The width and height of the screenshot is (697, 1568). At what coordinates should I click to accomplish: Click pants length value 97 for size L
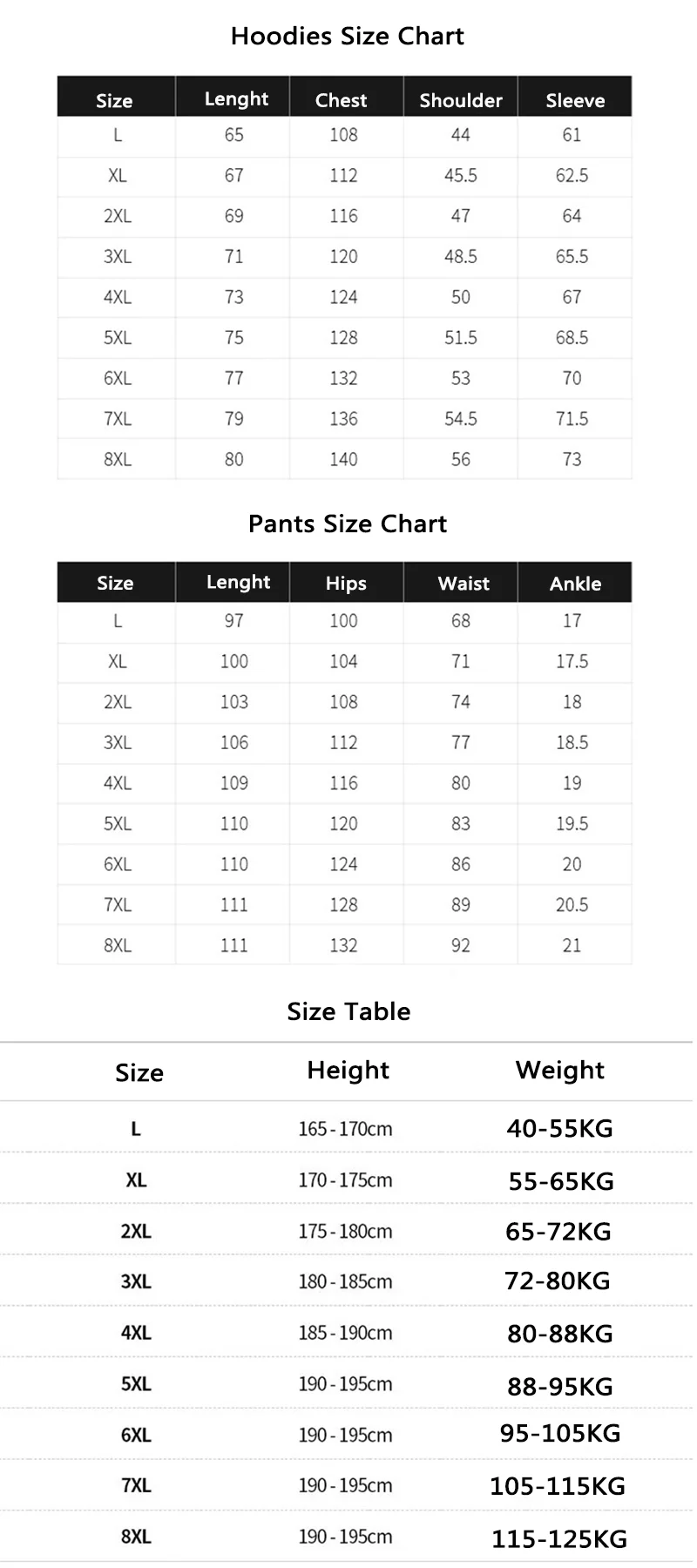coord(233,621)
